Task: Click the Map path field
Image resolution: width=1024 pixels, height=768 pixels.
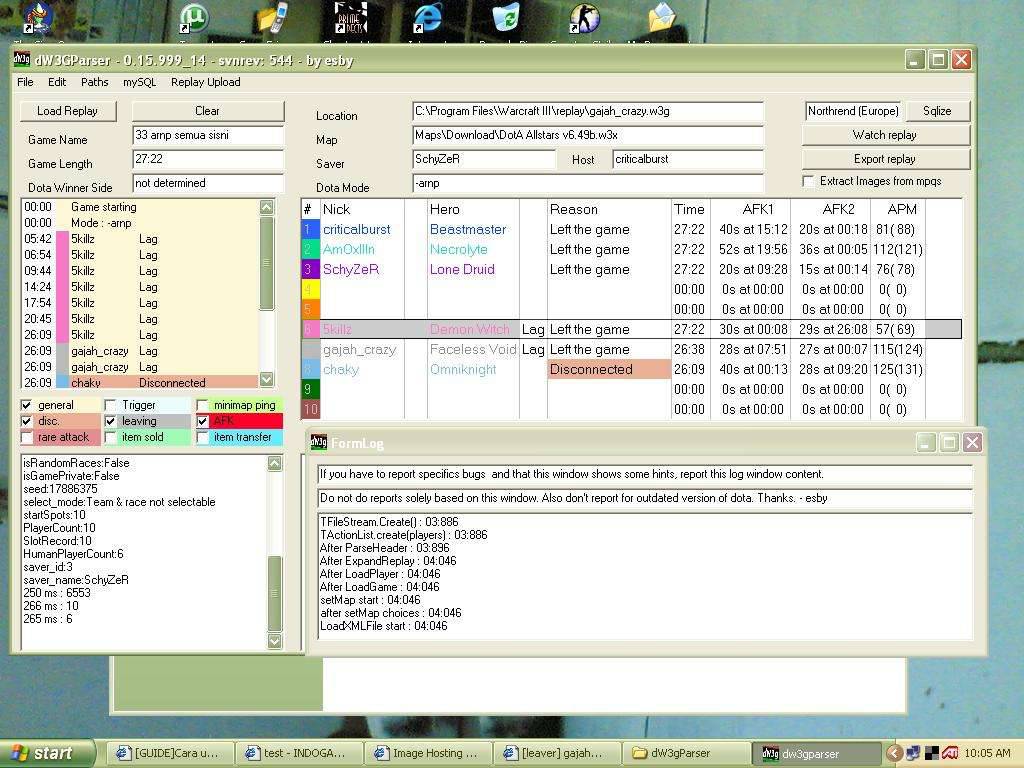Action: (x=588, y=136)
